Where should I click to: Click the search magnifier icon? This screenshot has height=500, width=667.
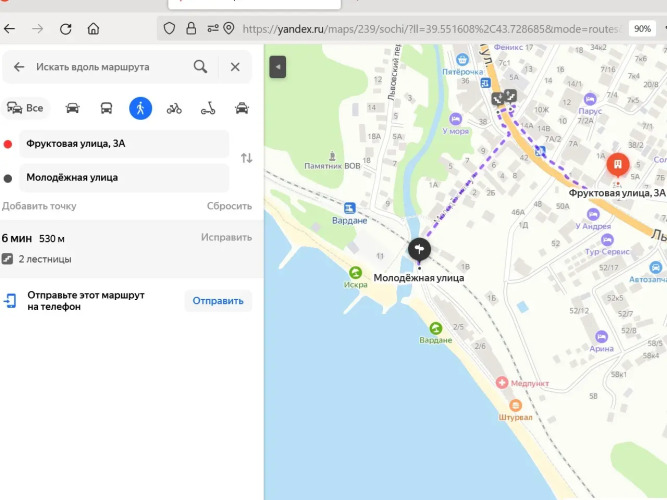(201, 67)
